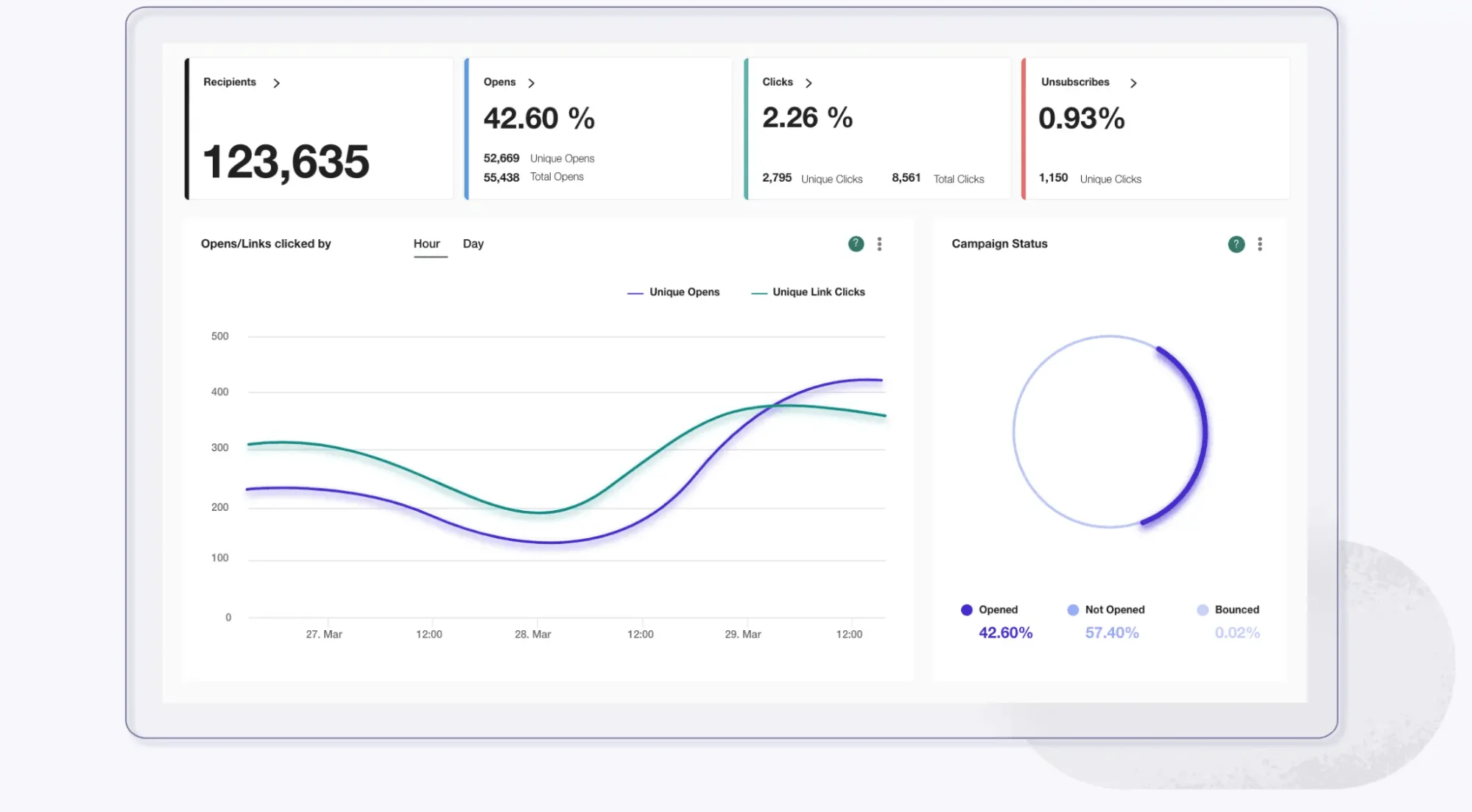
Task: Expand Opens details chevron arrow
Action: (x=531, y=83)
